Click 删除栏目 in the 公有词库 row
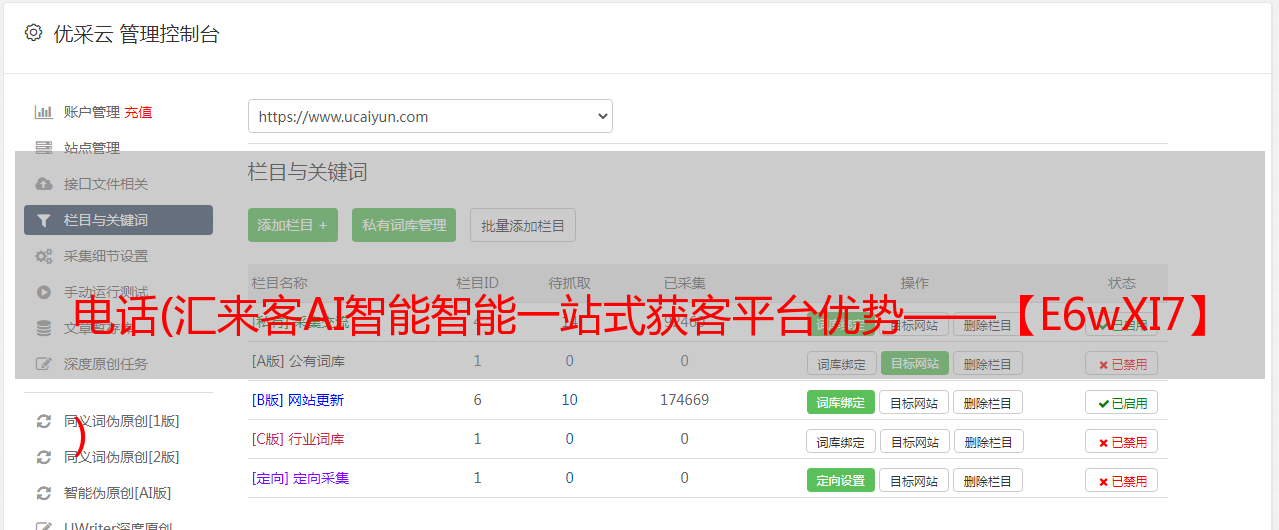The image size is (1279, 530). coord(988,363)
